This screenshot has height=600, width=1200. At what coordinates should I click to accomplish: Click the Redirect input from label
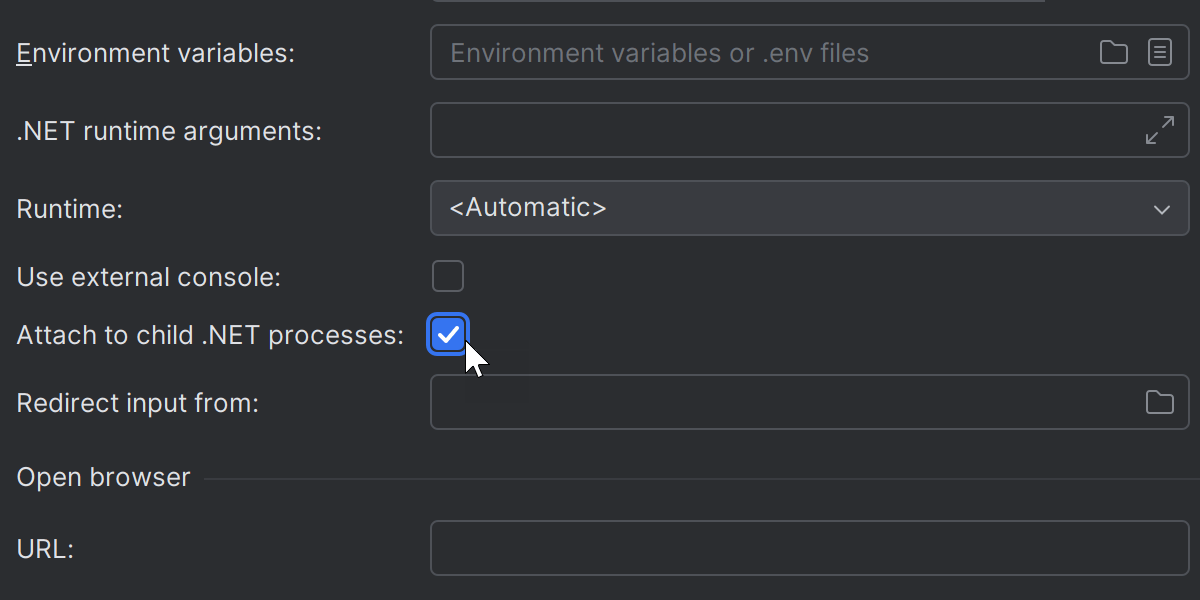tap(137, 403)
